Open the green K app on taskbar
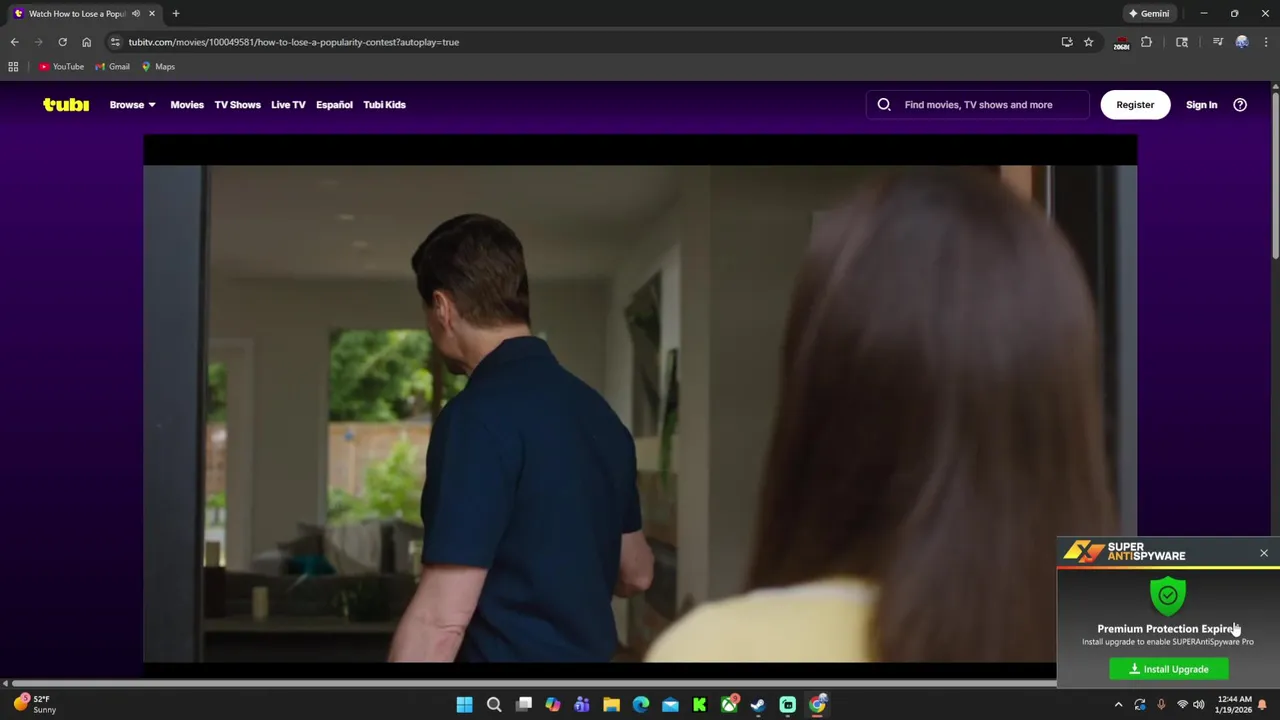The image size is (1280, 720). (x=699, y=705)
